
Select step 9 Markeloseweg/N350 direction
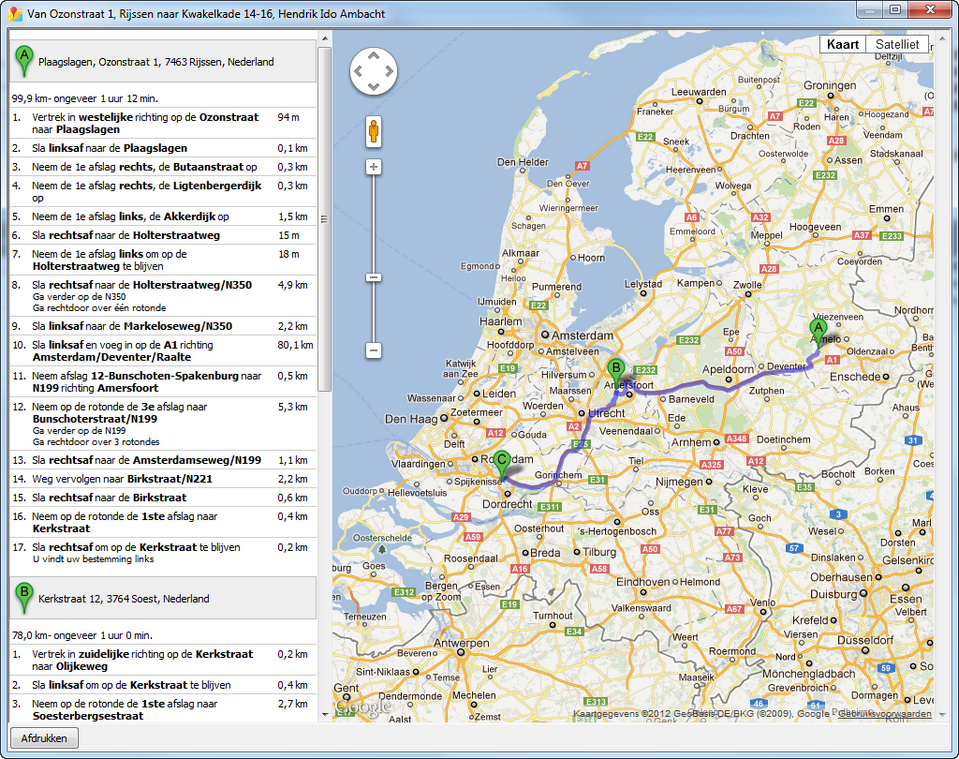[163, 326]
